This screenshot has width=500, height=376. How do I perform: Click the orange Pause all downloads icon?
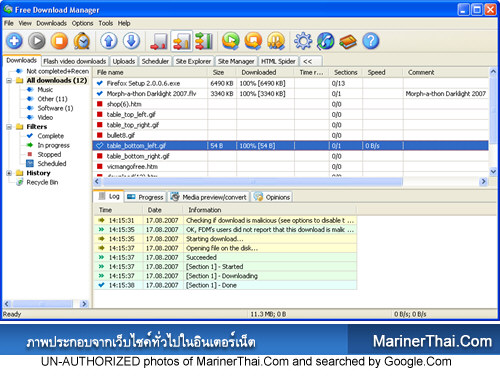(x=276, y=41)
